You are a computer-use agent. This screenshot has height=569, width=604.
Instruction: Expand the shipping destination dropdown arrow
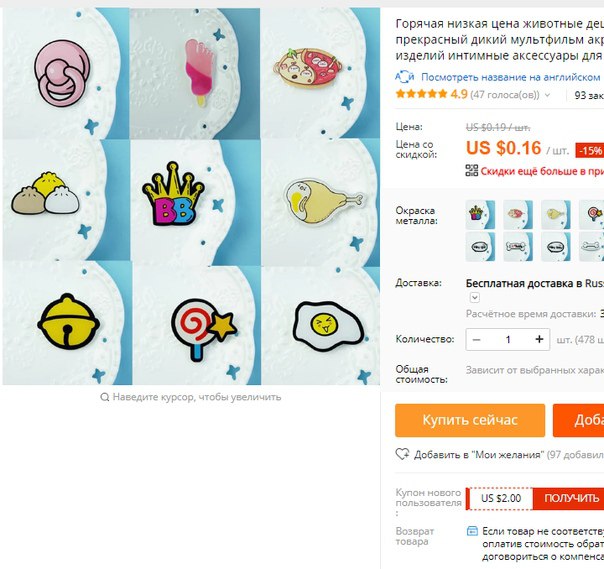click(x=475, y=297)
